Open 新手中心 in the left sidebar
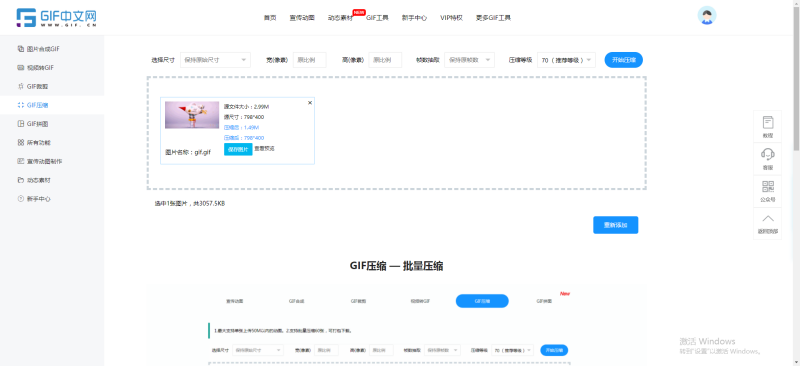Image resolution: width=800 pixels, height=366 pixels. click(x=34, y=199)
